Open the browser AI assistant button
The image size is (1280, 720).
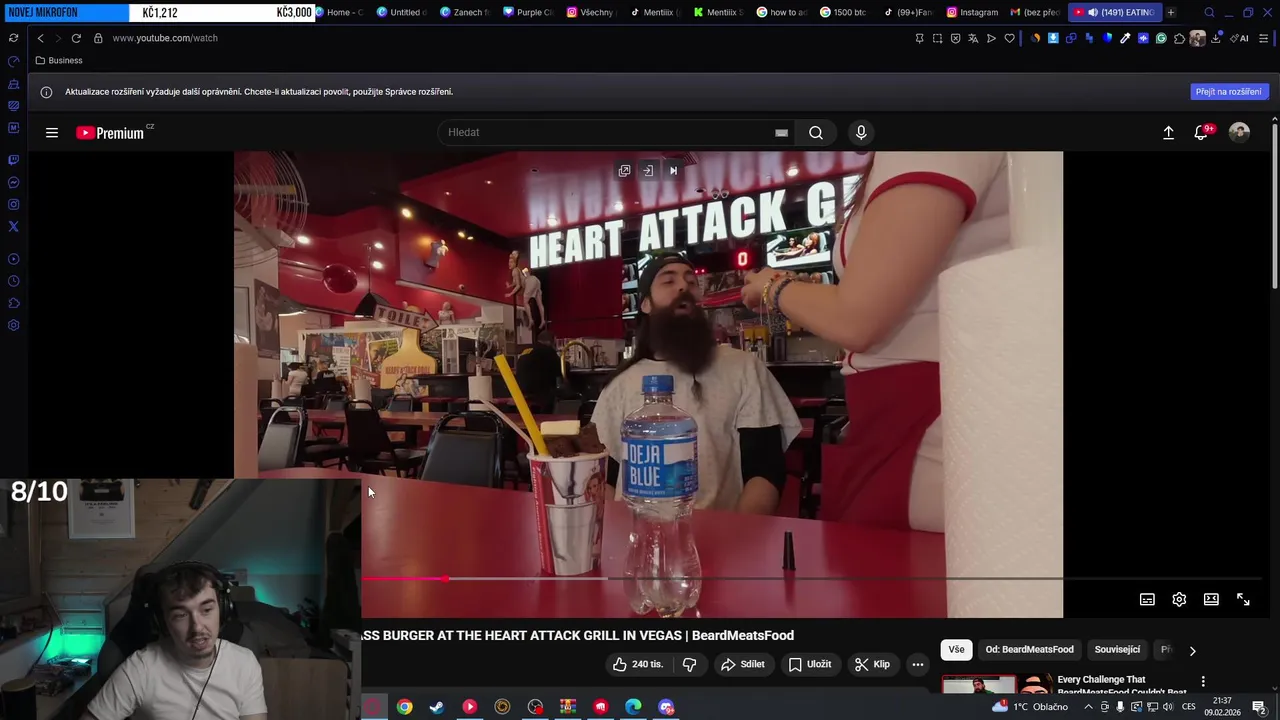tap(1240, 38)
